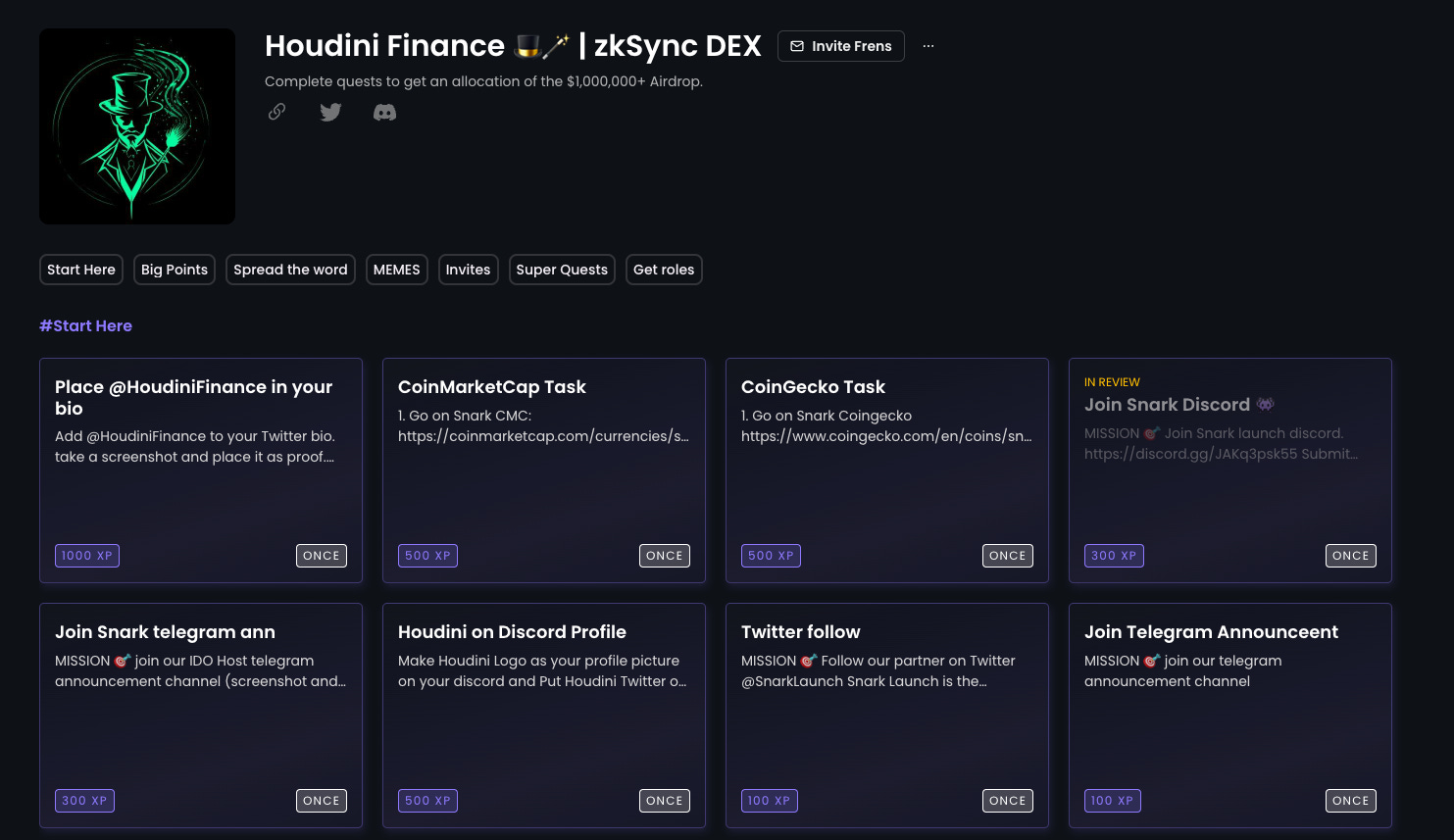Screen dimensions: 1454x840
Task: Open the Houdini on Discord Profile quest
Action: click(544, 716)
